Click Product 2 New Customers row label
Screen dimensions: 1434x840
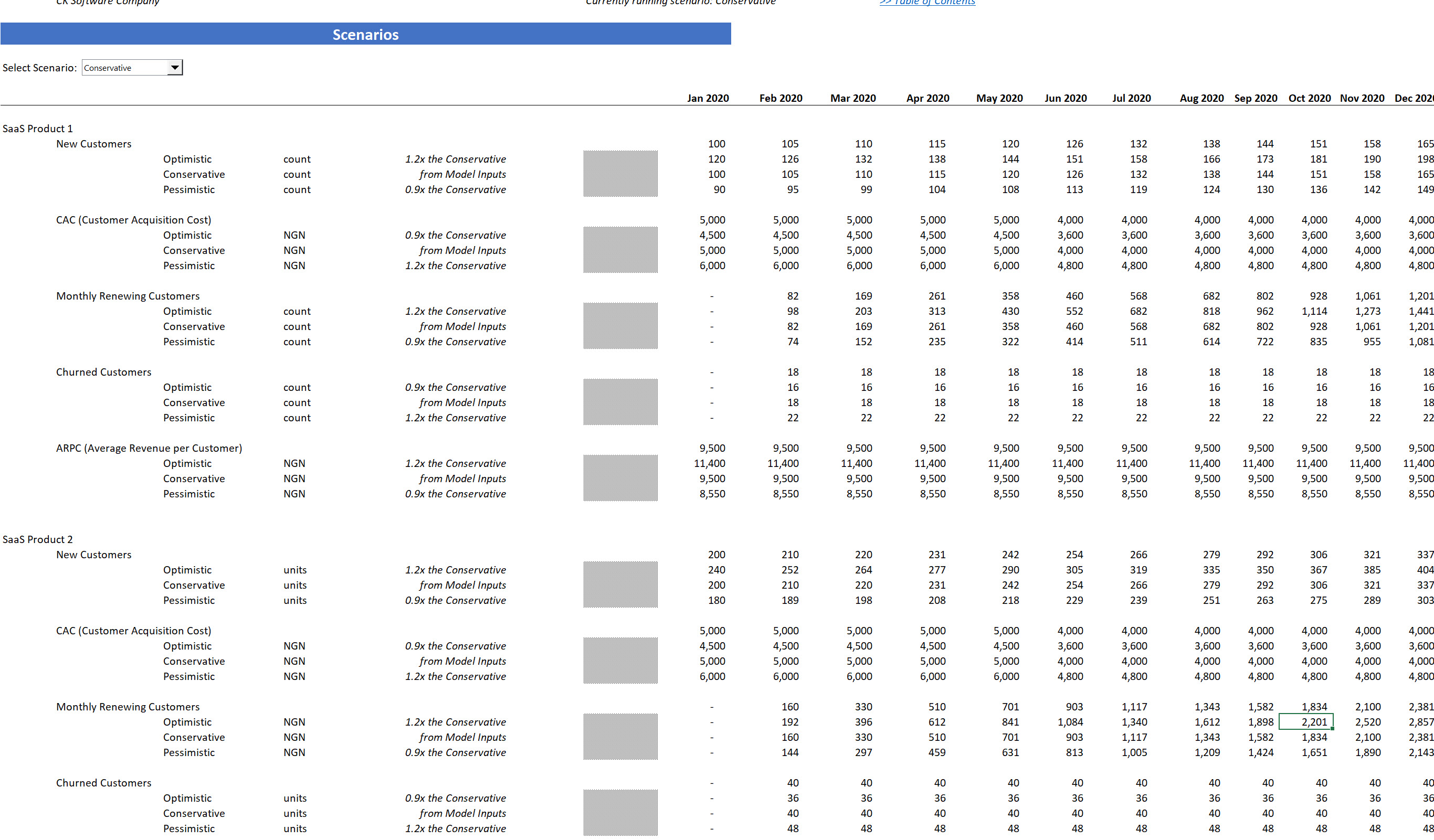click(94, 555)
